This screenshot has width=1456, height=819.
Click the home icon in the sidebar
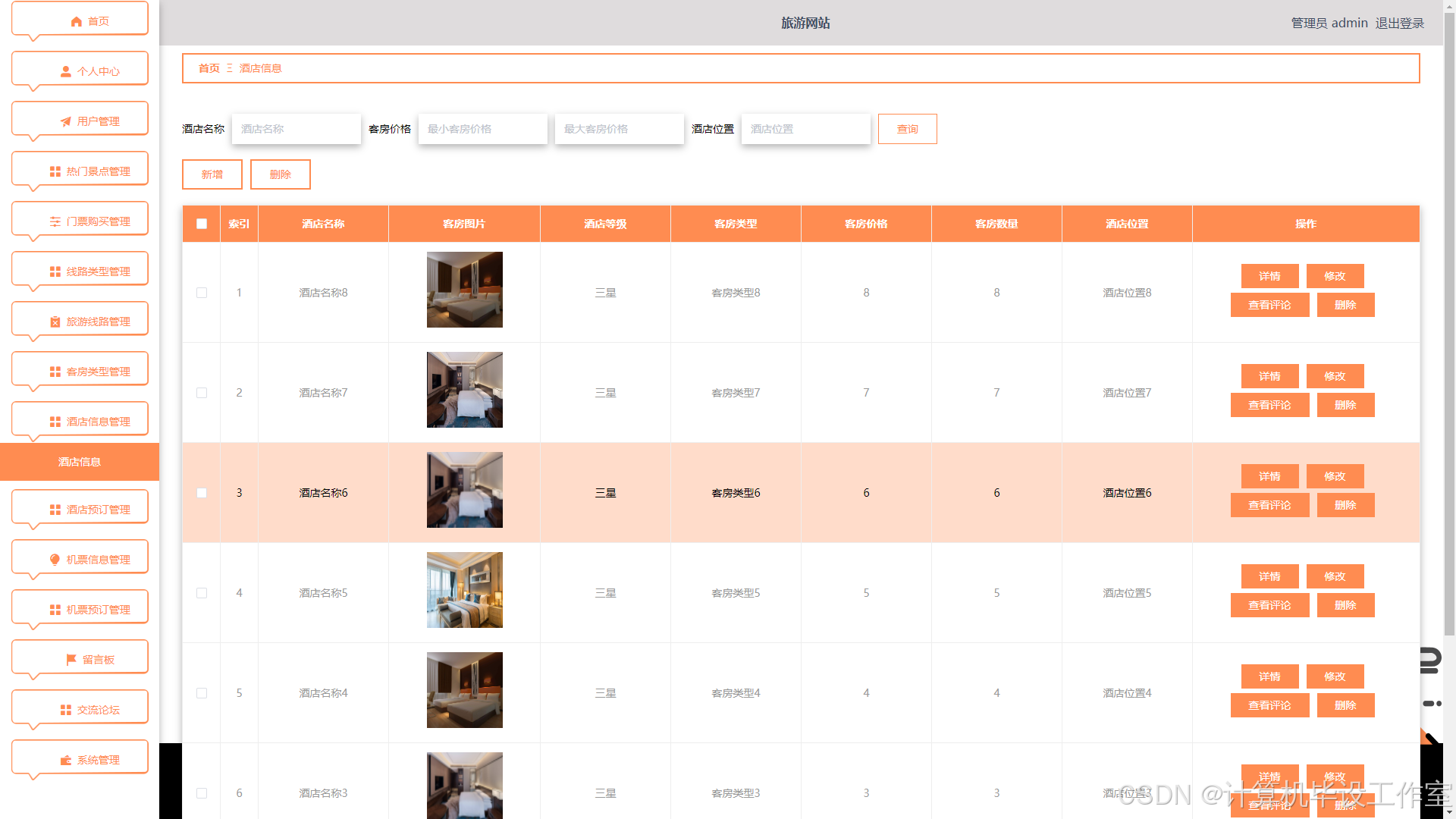pyautogui.click(x=76, y=22)
